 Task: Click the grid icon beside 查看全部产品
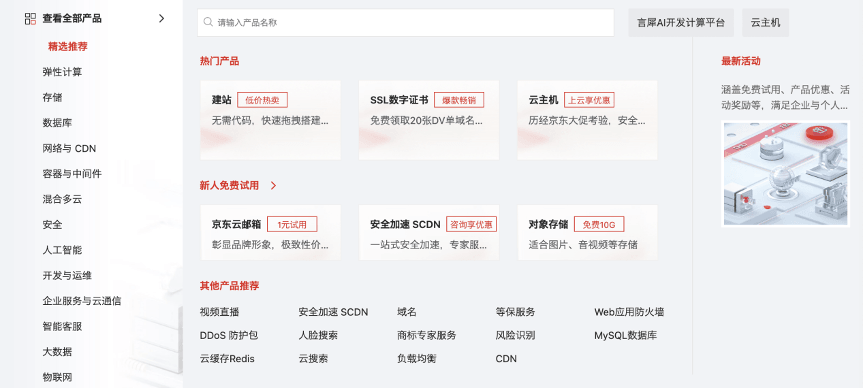[30, 19]
